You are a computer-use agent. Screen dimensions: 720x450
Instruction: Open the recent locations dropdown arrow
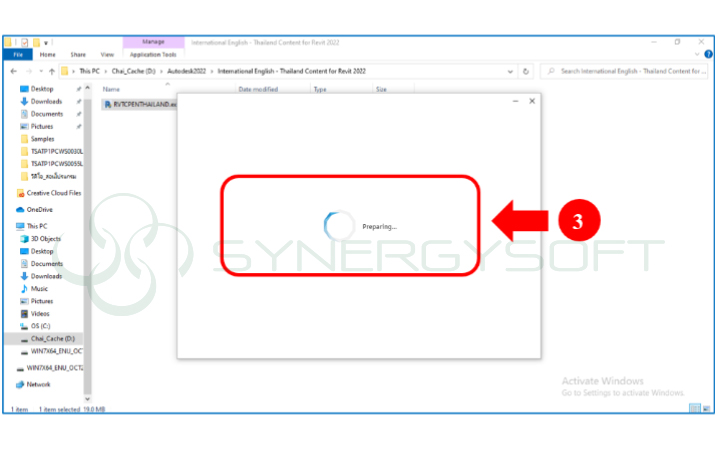[x=38, y=72]
